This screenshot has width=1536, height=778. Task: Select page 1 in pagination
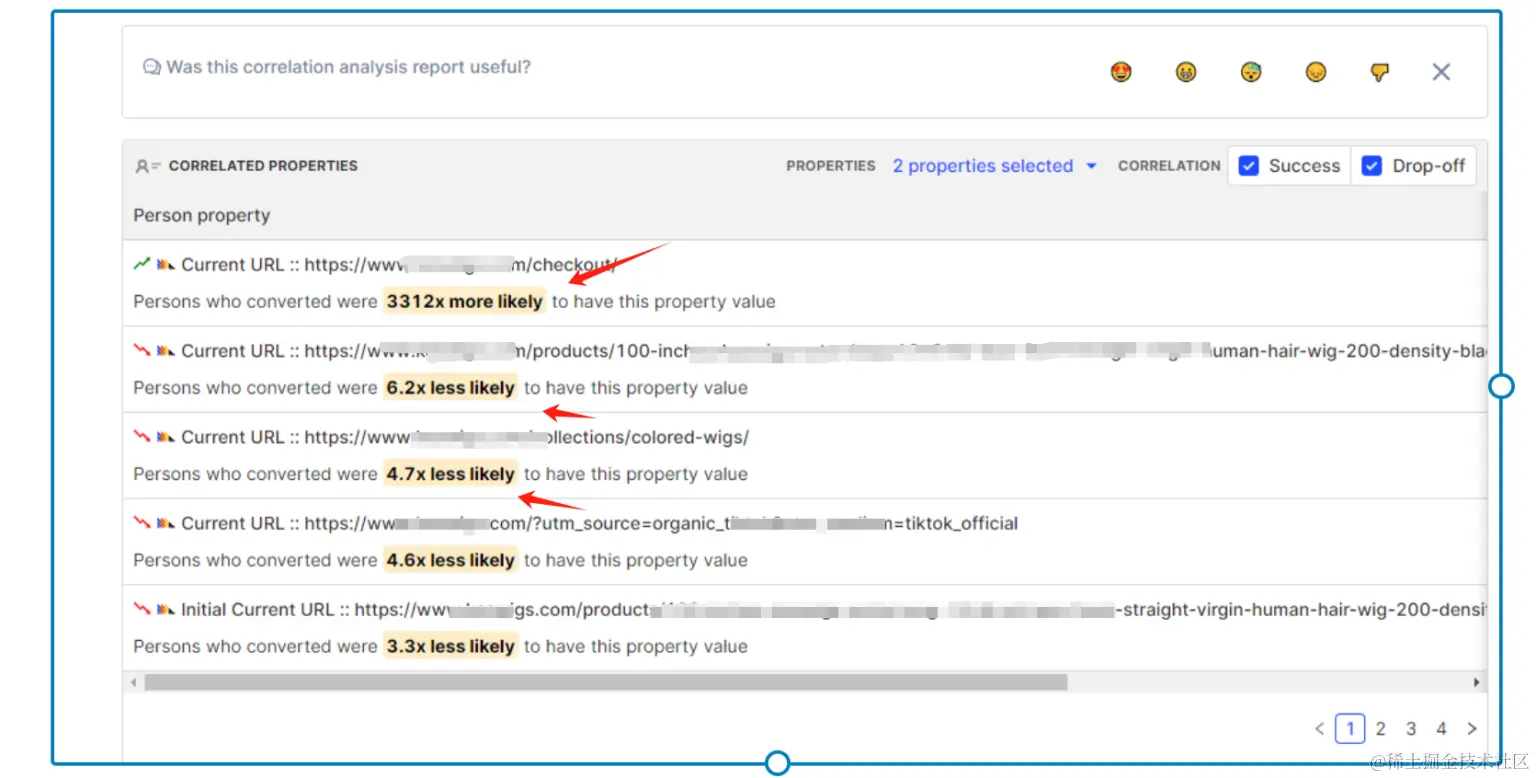(1350, 729)
